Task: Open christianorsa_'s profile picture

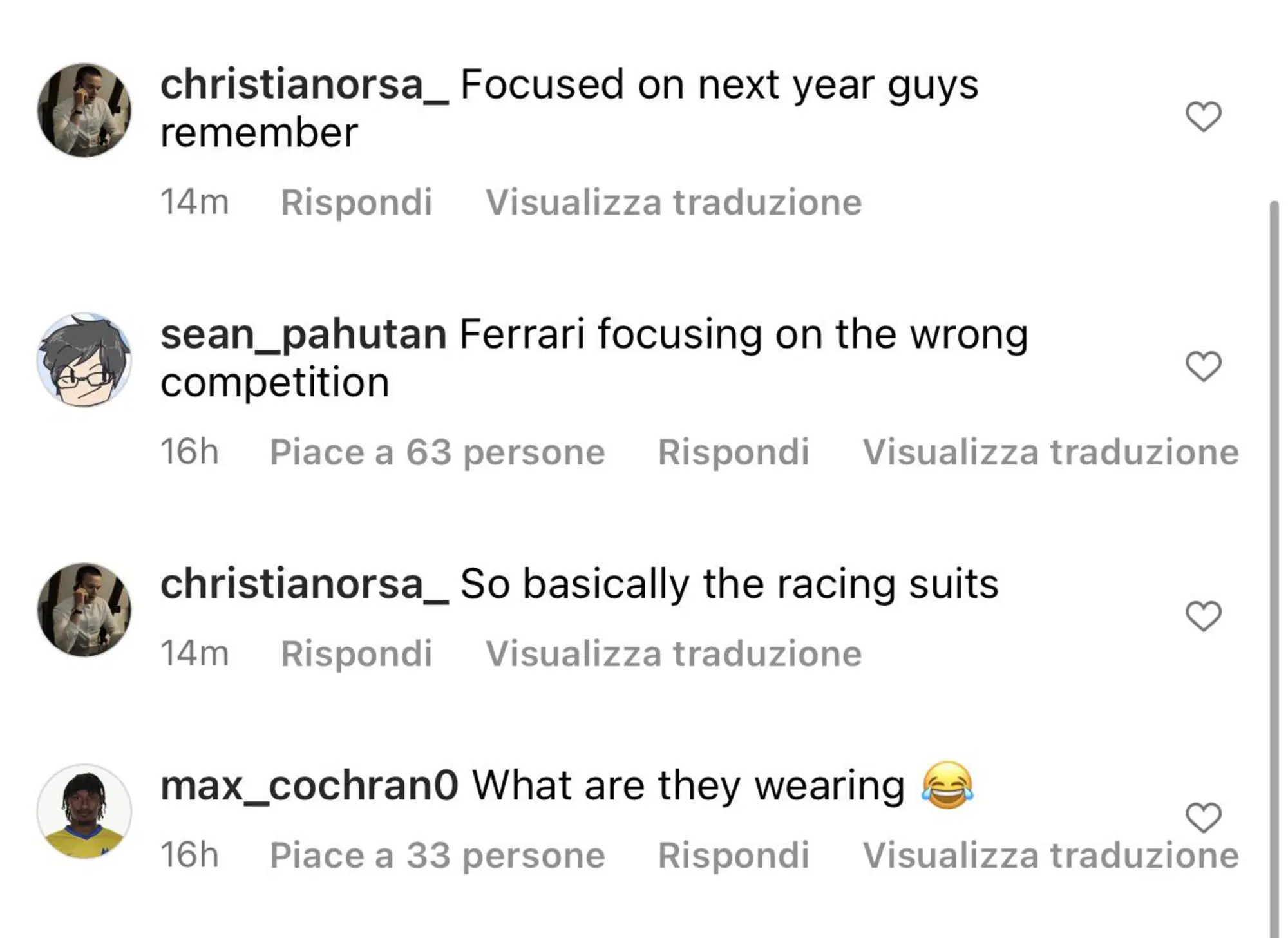Action: pos(84,109)
